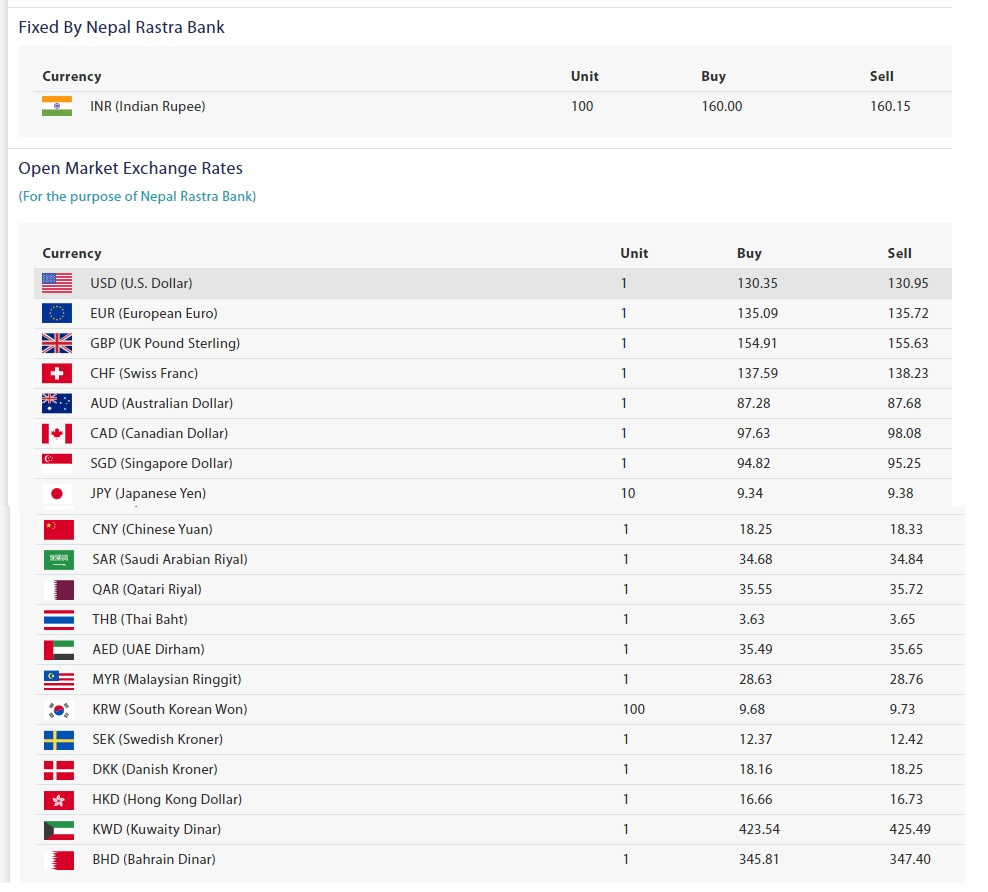Click the USD buy rate 130.35
988x892 pixels.
click(757, 283)
